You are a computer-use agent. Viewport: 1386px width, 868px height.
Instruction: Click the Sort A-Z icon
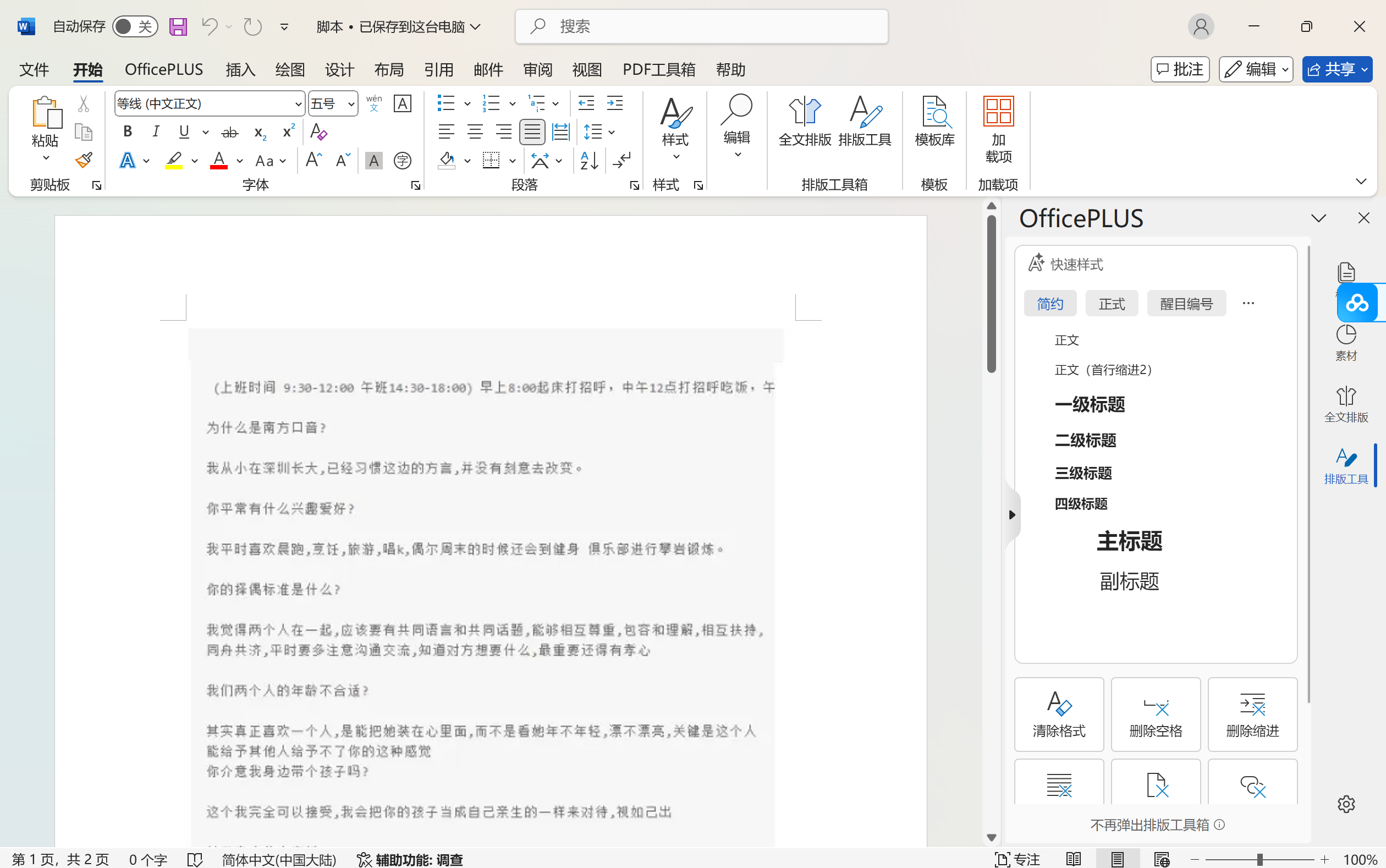(590, 160)
